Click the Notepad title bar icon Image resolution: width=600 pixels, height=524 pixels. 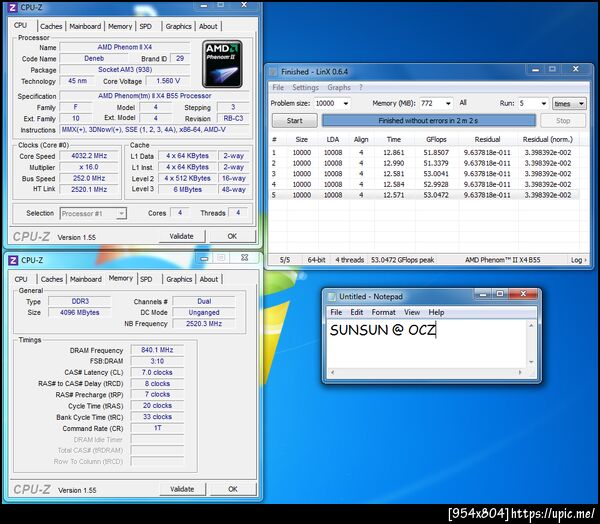[x=332, y=297]
